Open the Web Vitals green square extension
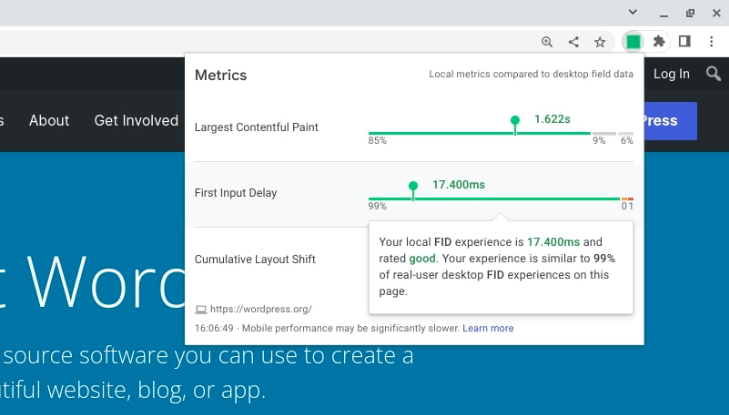 (634, 42)
